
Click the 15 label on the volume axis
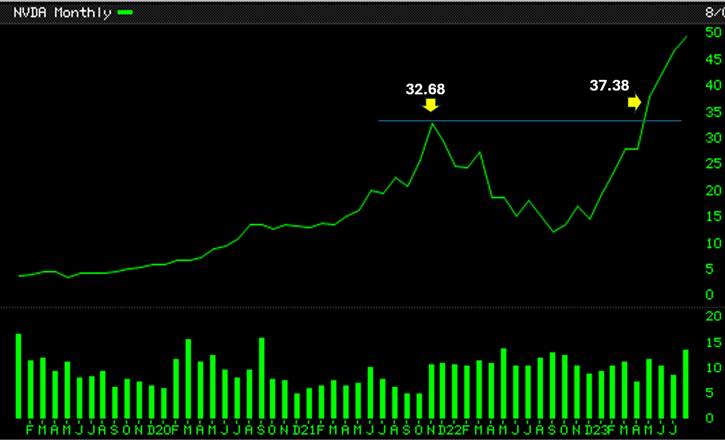[713, 342]
